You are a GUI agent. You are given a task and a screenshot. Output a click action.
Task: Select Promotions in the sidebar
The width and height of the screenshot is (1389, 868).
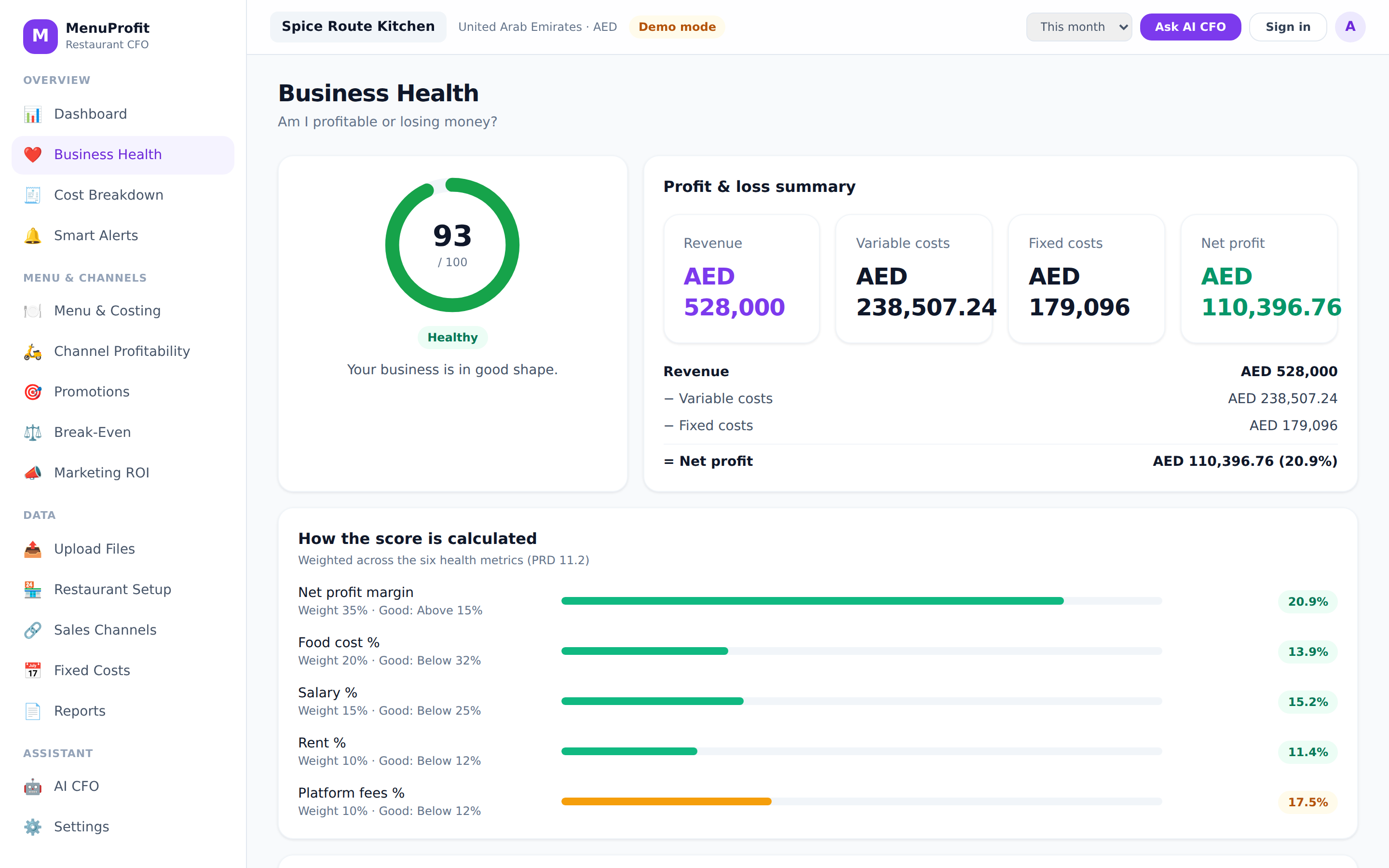[123, 392]
